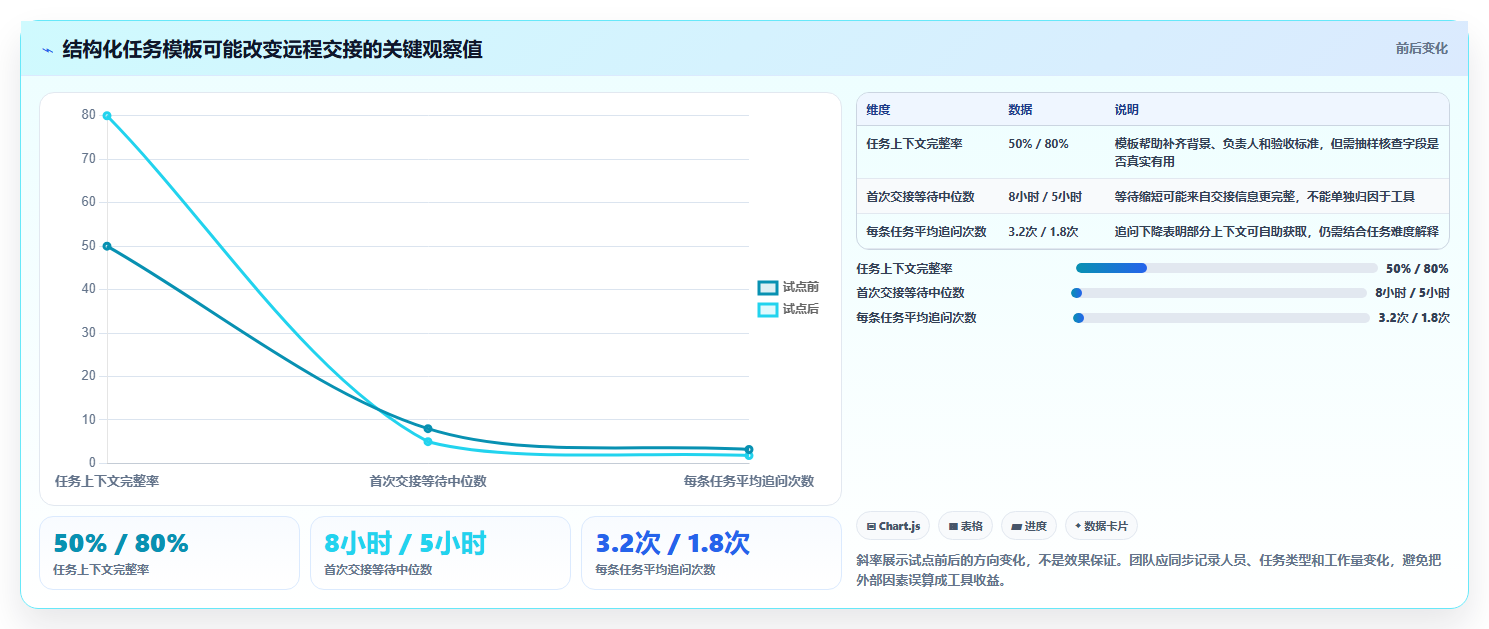
Task: Click 任务上下文完整率 in the table's first row
Action: click(x=914, y=144)
